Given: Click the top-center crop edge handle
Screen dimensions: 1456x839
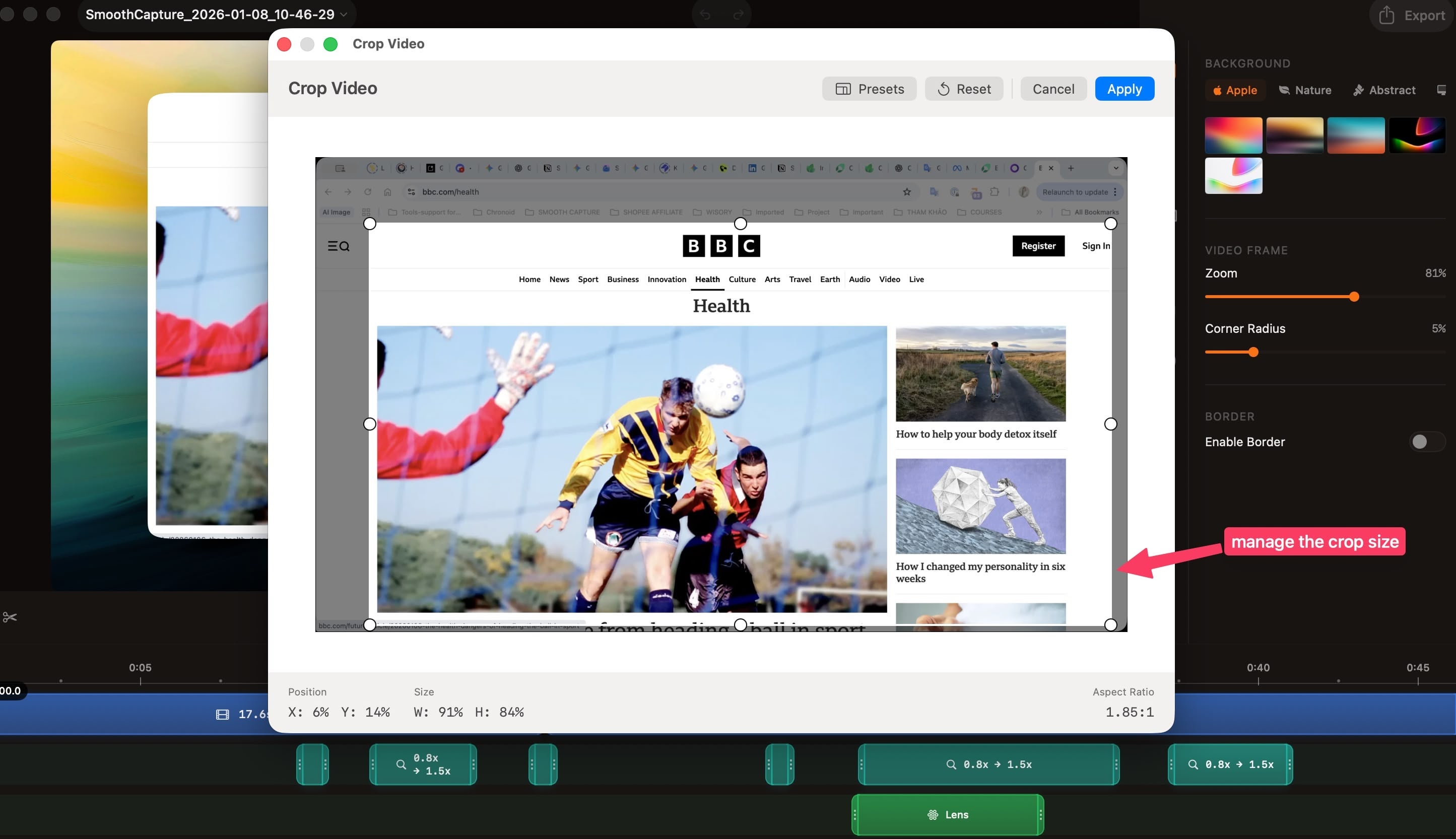Looking at the screenshot, I should (740, 224).
